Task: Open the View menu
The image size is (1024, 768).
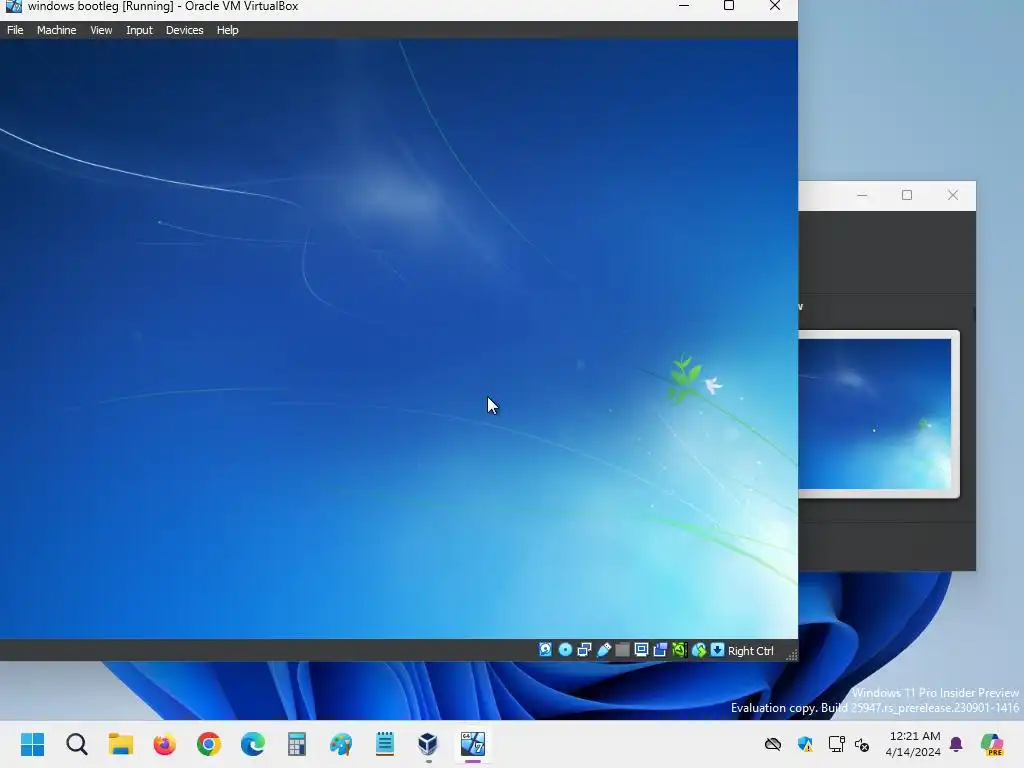Action: (101, 30)
